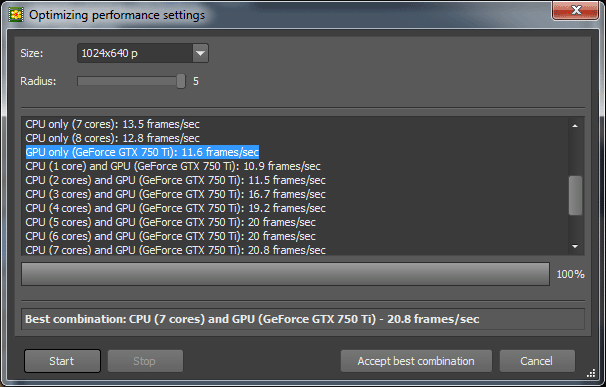Click the 1024x640 p size combo box
Screen dimensions: 606x387
143,53
